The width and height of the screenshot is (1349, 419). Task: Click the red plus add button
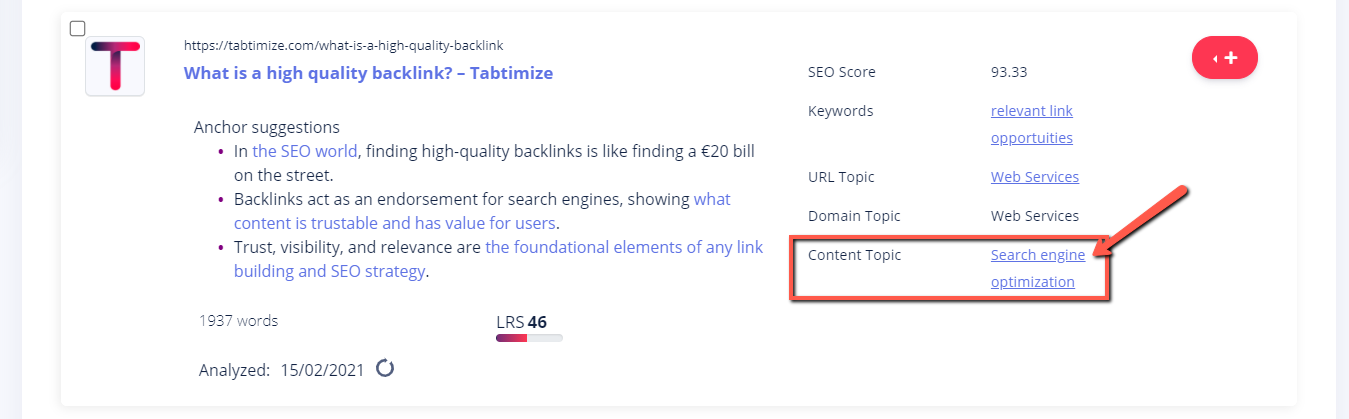(x=1224, y=58)
